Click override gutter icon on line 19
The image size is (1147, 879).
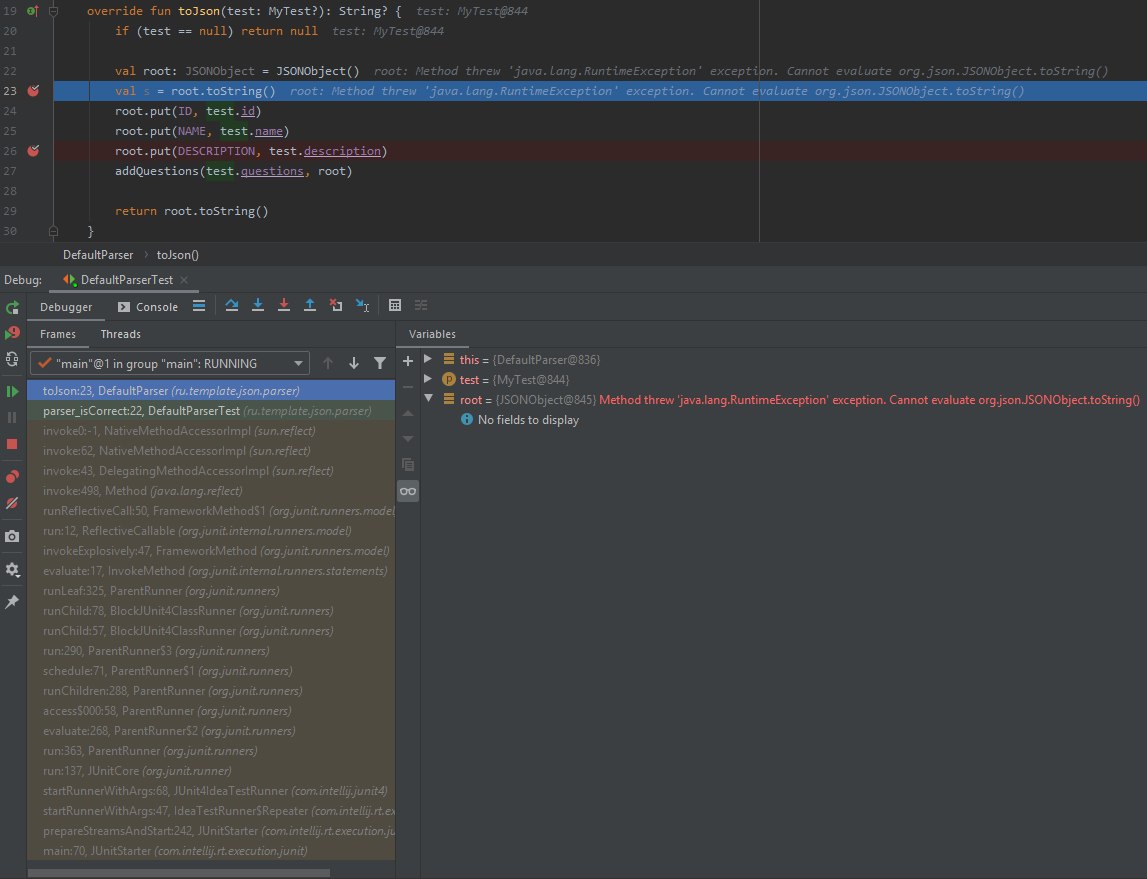pyautogui.click(x=33, y=11)
